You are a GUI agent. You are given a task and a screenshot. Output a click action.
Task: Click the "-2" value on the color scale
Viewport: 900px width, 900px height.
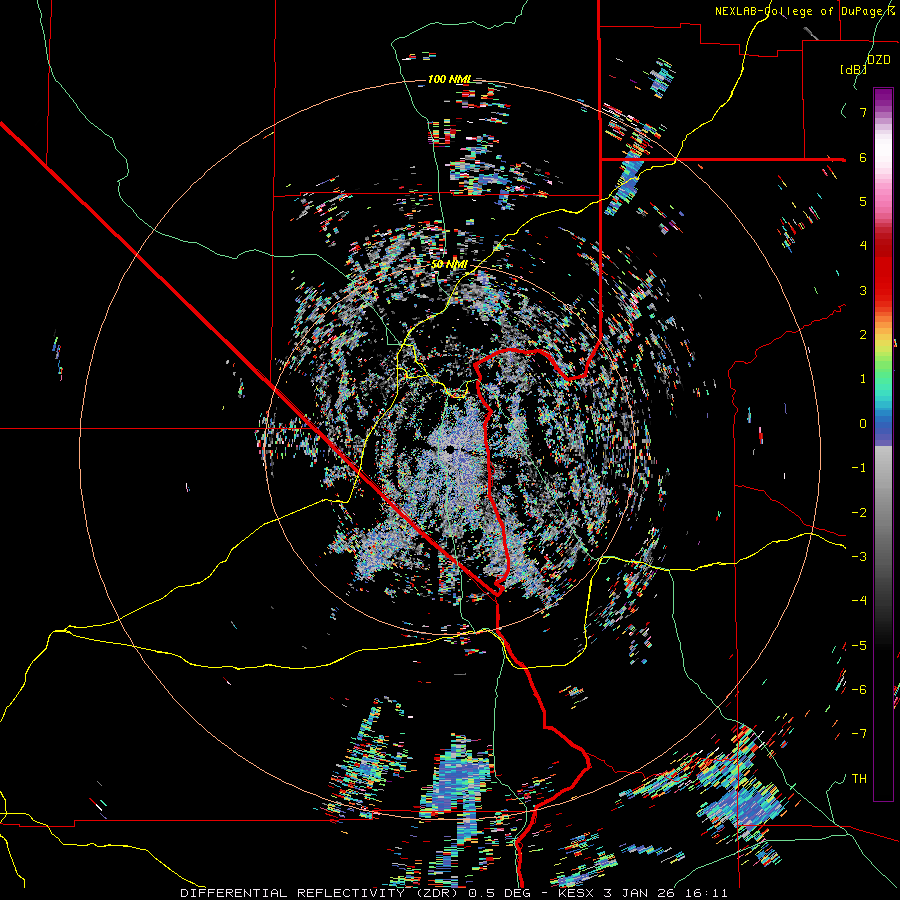coord(859,512)
